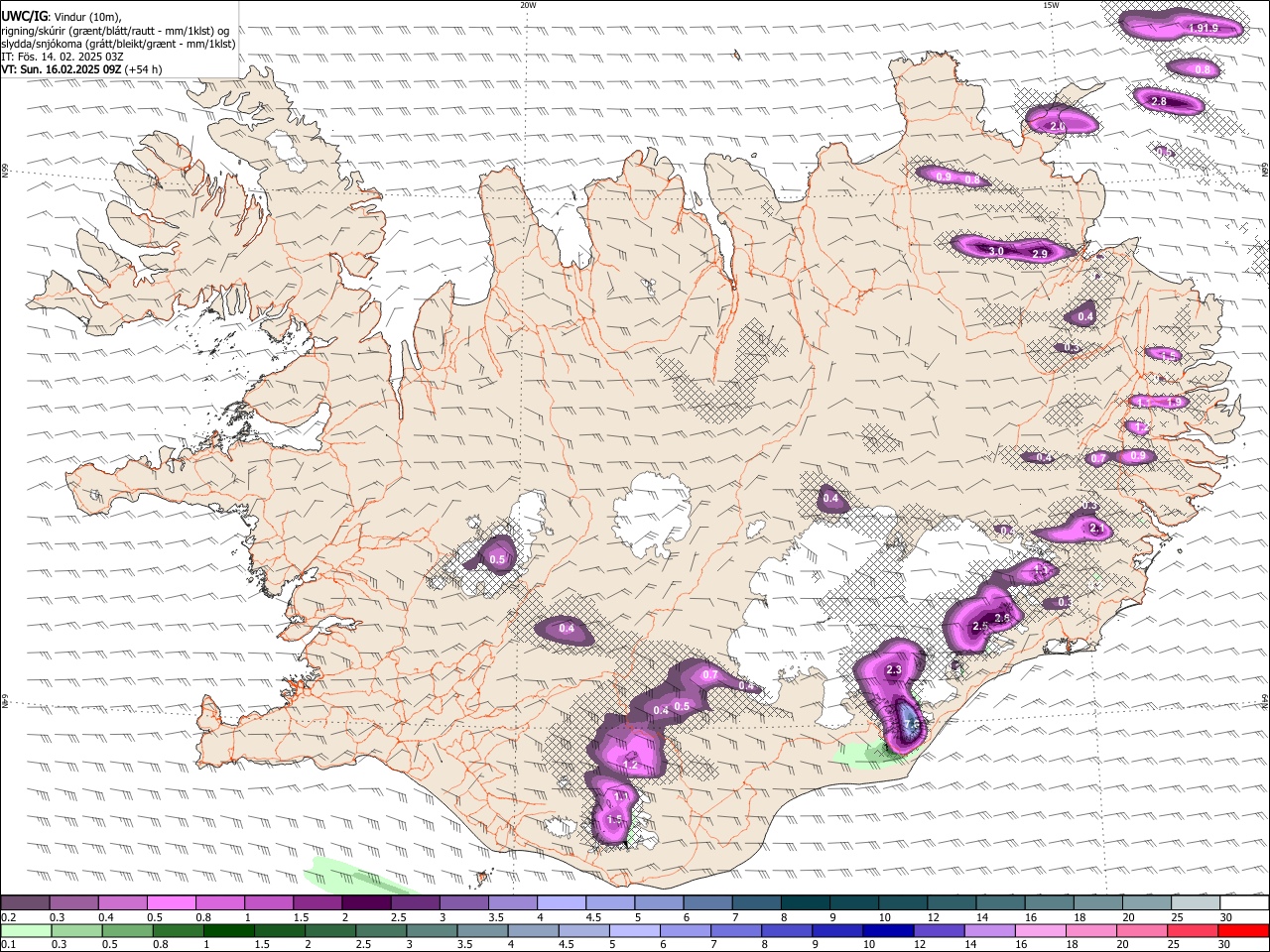Click the '0.2' label on purple legend row
Viewport: 1270px width, 952px height.
9,917
